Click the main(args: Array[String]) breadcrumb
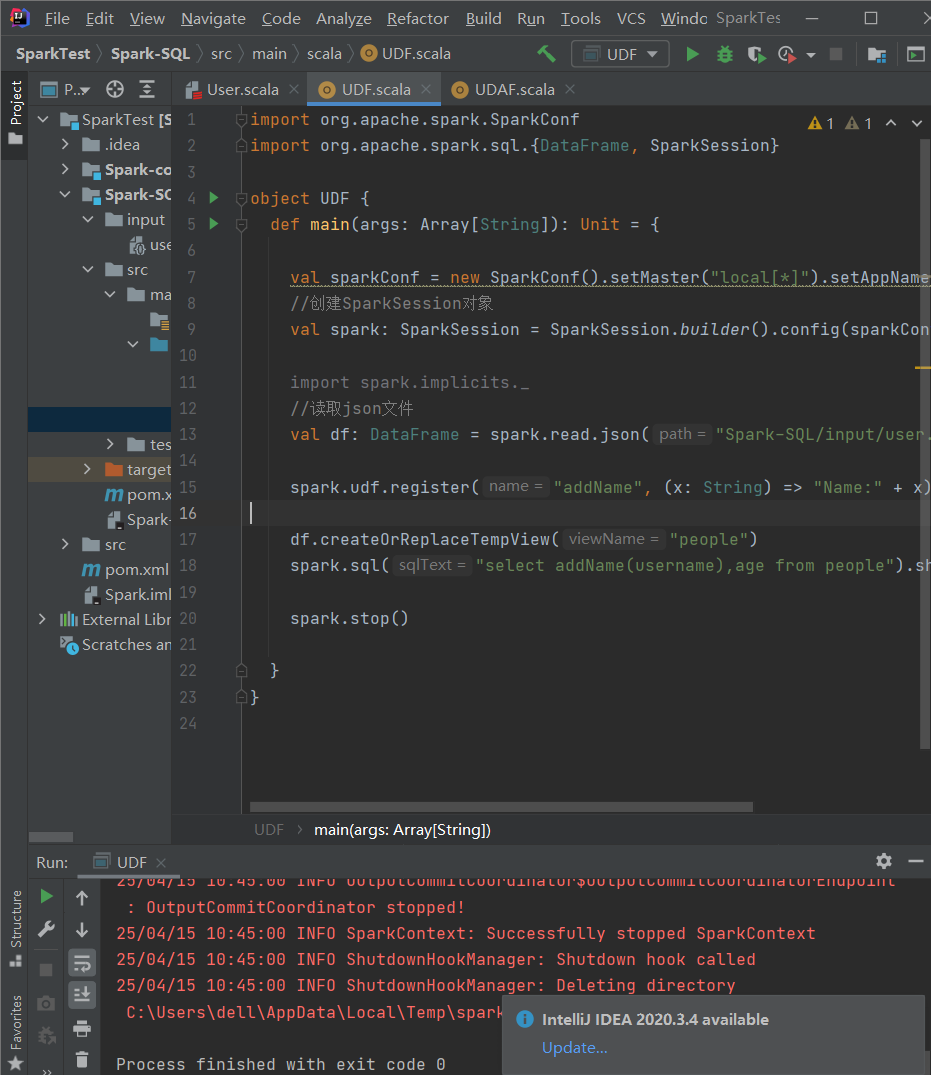Screen dimensions: 931x1075 click(x=402, y=830)
